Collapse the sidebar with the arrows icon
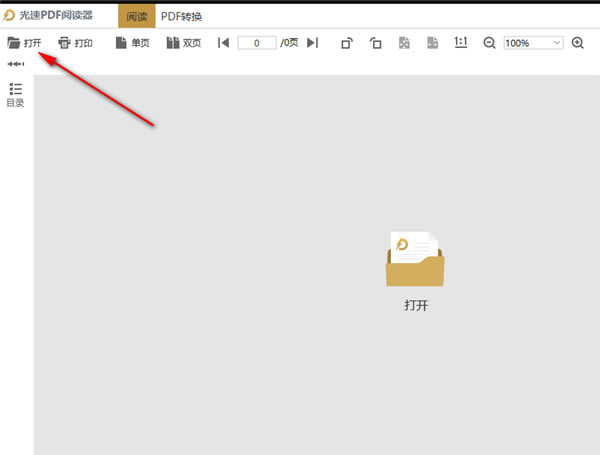Image resolution: width=600 pixels, height=455 pixels. 16,64
